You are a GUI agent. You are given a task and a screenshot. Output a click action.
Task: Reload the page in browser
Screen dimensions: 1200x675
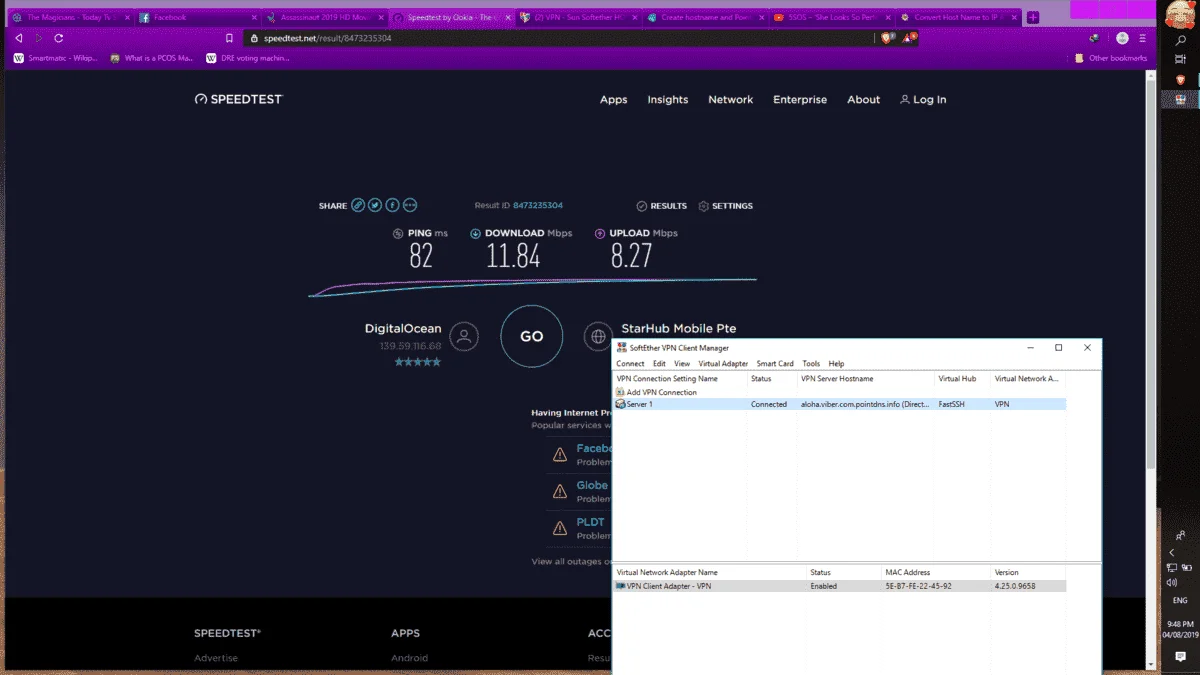pos(59,38)
